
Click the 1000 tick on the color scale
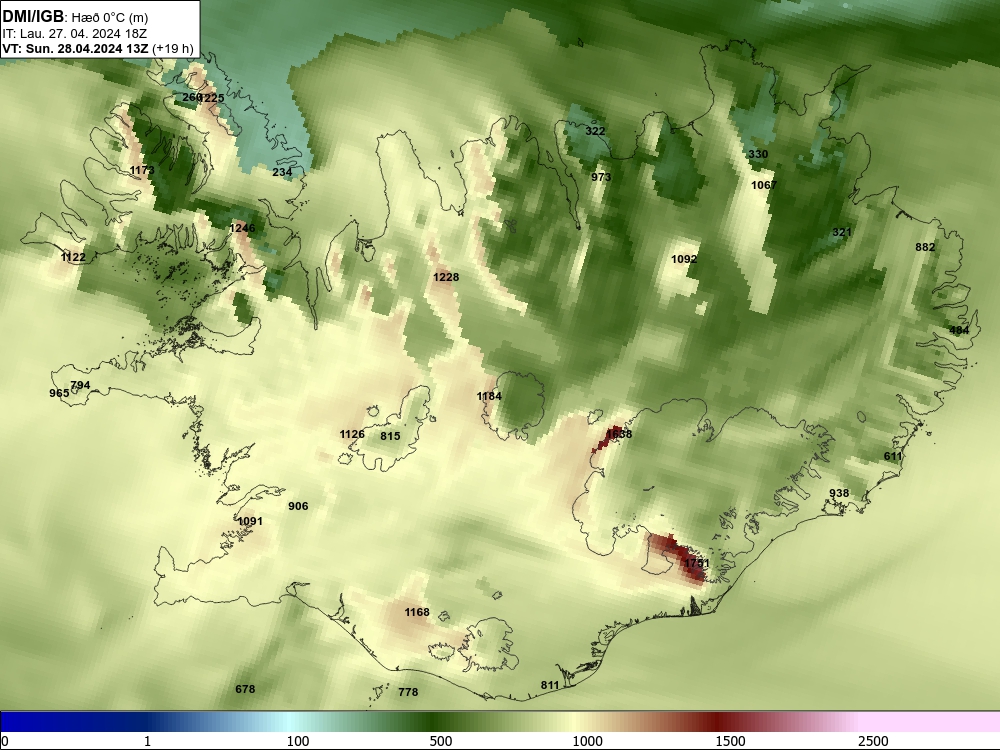pos(587,741)
